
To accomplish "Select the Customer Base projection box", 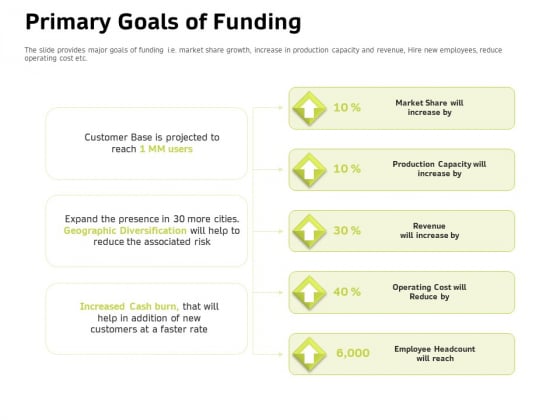I will coord(146,144).
